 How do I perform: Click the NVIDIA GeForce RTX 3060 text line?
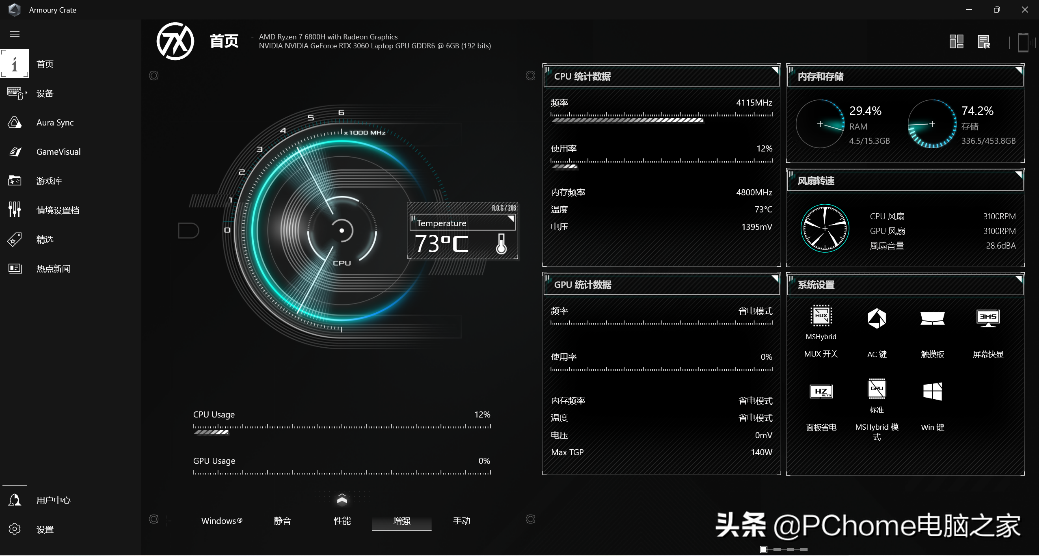(x=375, y=46)
